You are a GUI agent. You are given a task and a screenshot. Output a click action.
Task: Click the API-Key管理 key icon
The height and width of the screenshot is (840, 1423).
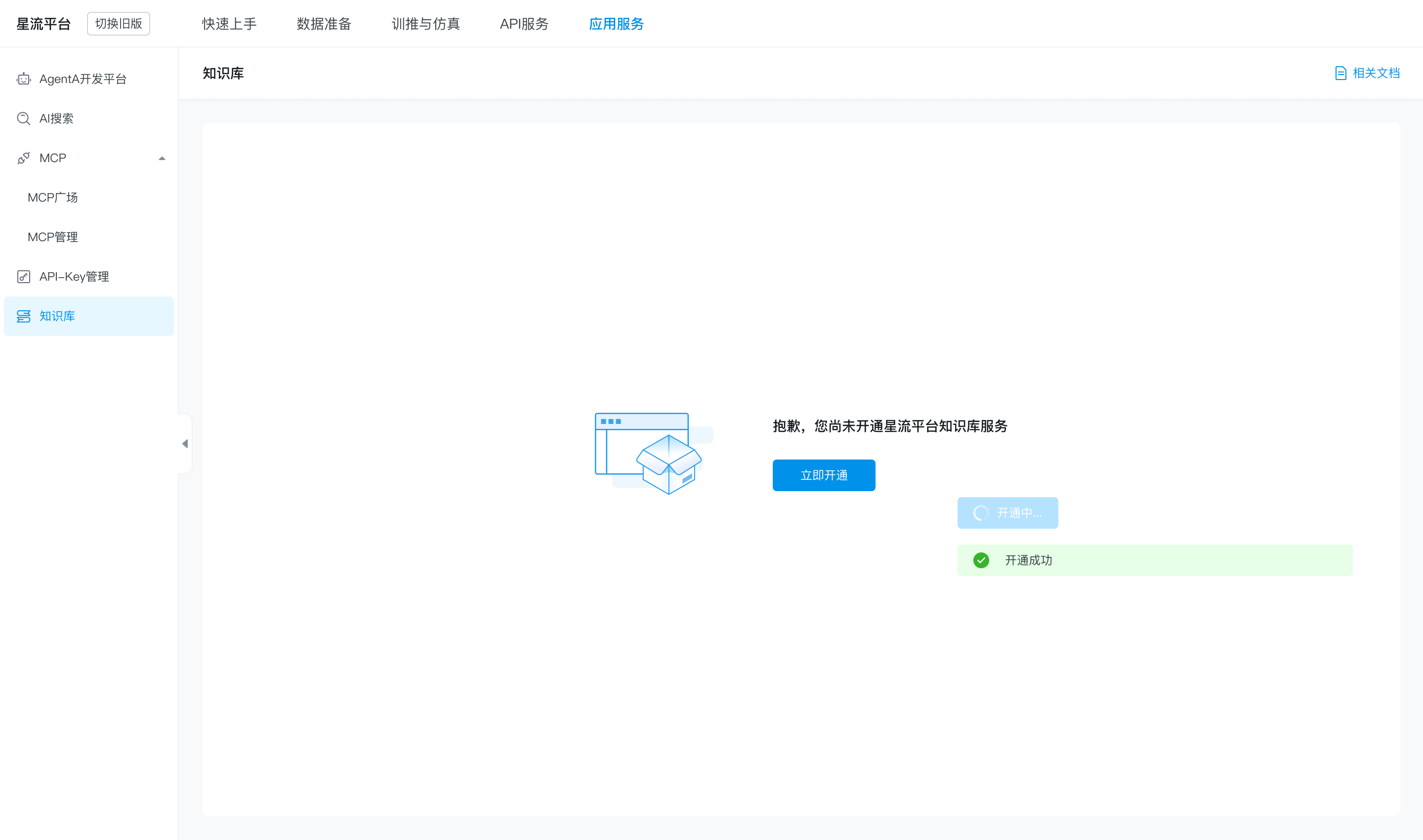23,277
